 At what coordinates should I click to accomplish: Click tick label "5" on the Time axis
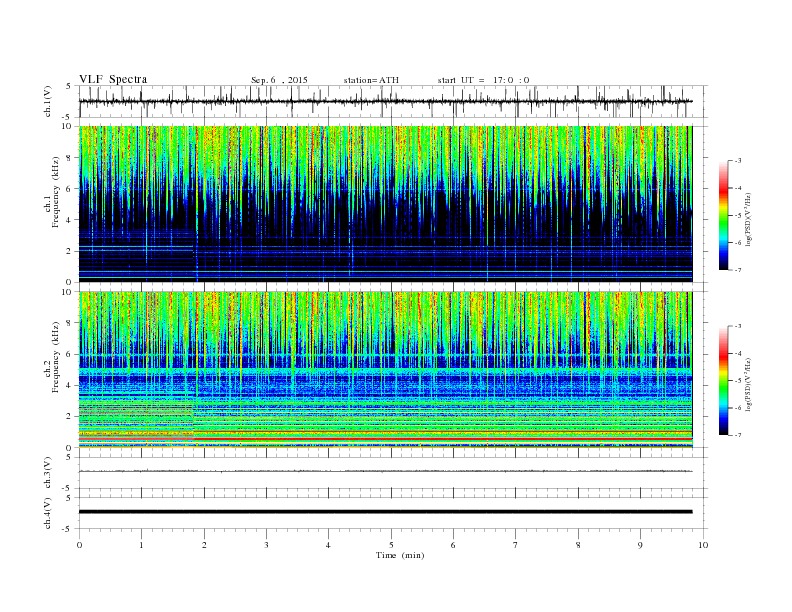[x=391, y=545]
